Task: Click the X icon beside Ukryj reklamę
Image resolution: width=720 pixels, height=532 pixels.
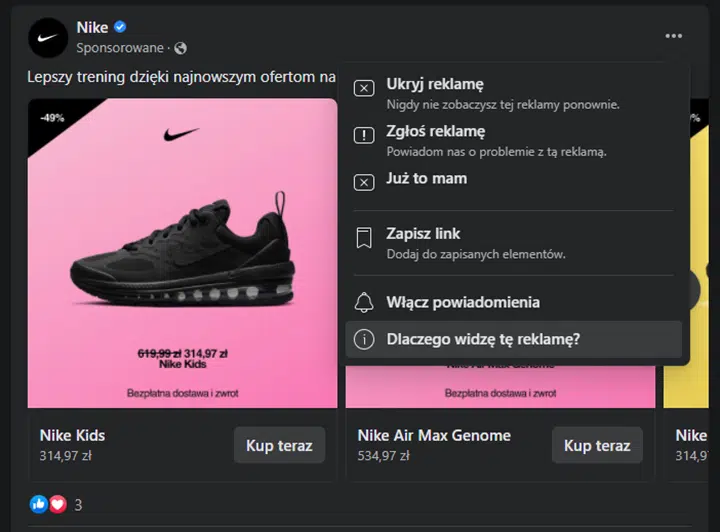Action: [364, 88]
